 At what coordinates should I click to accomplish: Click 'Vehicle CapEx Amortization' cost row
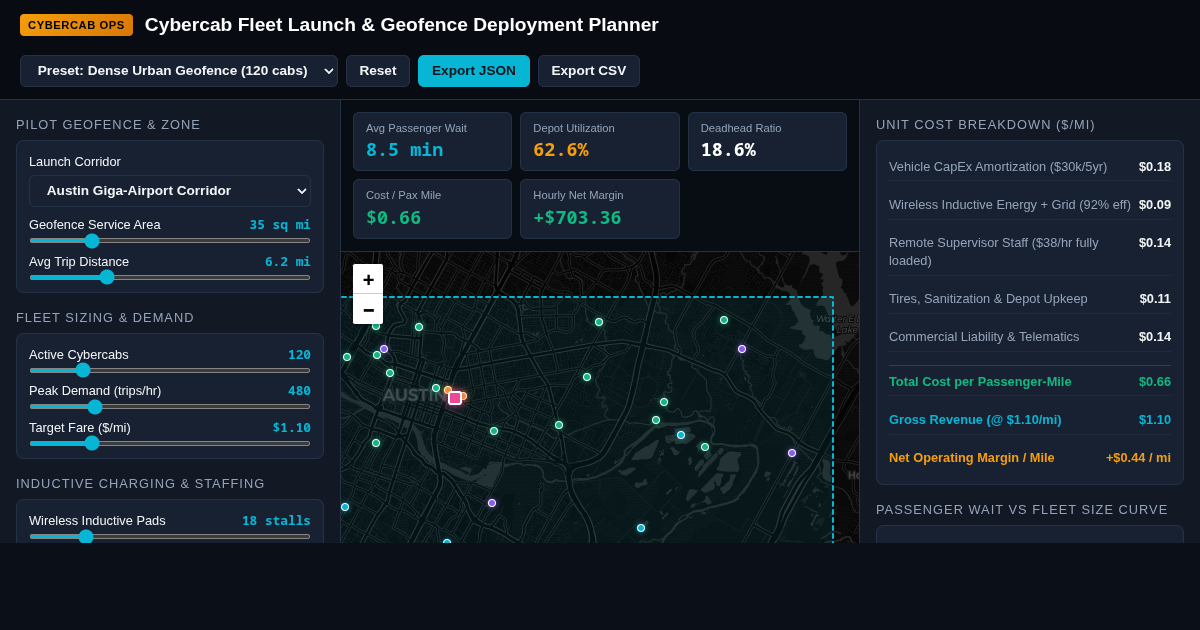coord(1030,167)
